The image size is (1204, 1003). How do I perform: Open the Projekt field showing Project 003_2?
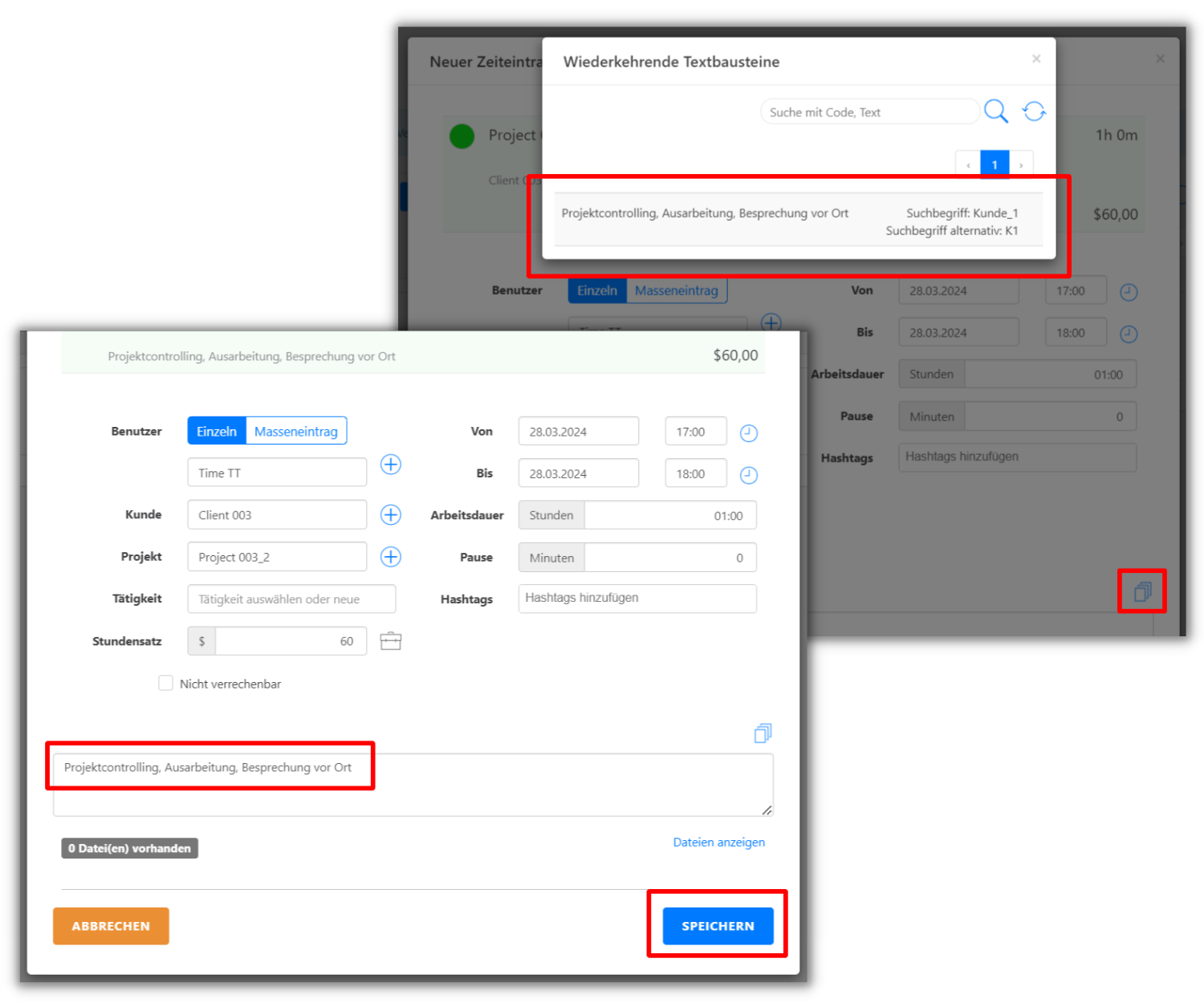277,557
